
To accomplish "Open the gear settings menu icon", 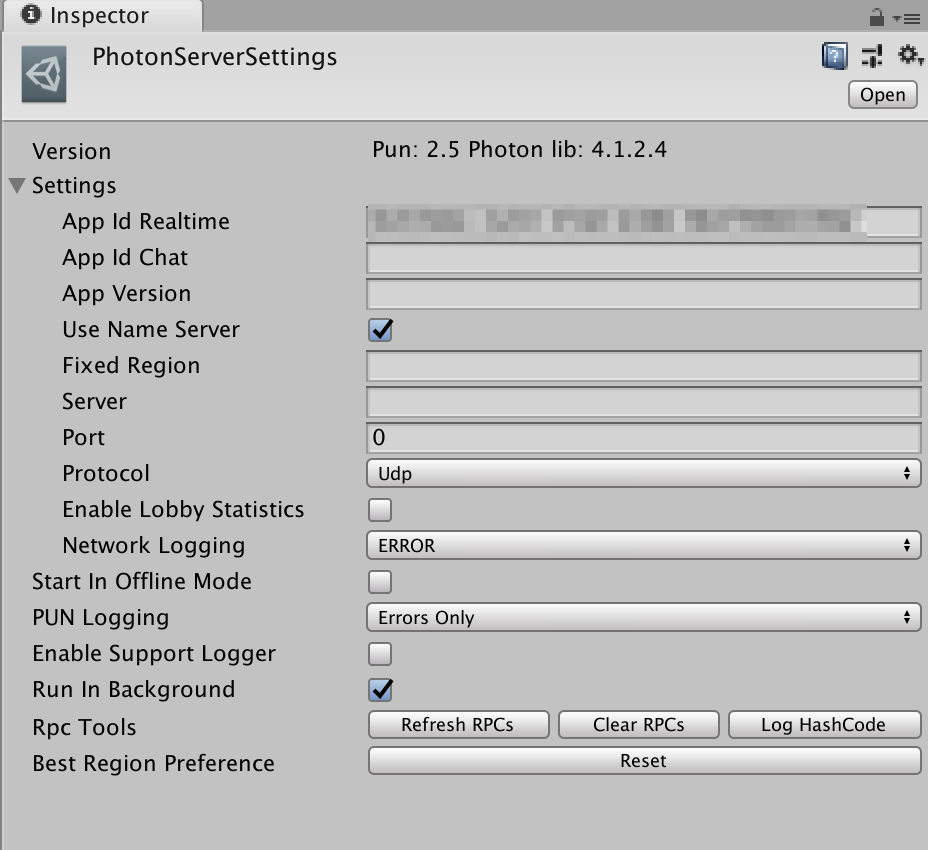I will (909, 56).
